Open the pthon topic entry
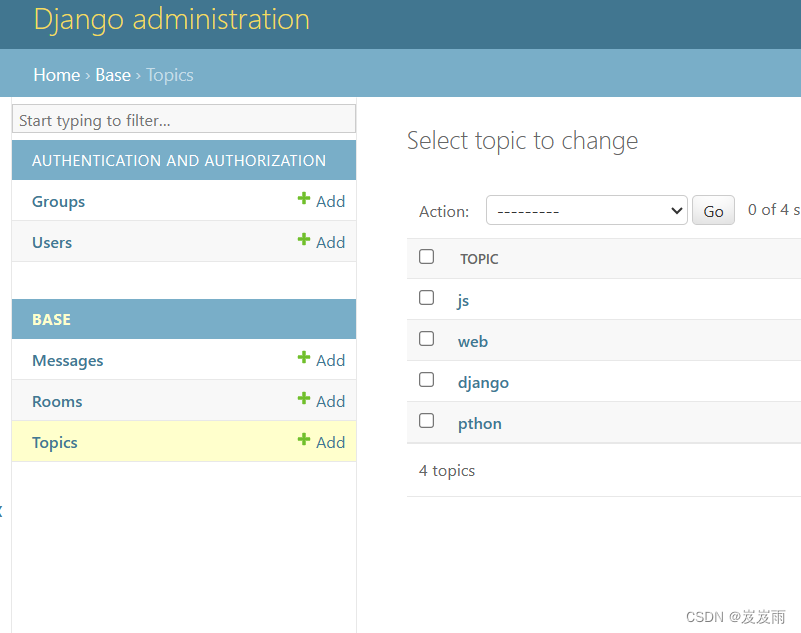Viewport: 801px width, 633px height. point(480,424)
